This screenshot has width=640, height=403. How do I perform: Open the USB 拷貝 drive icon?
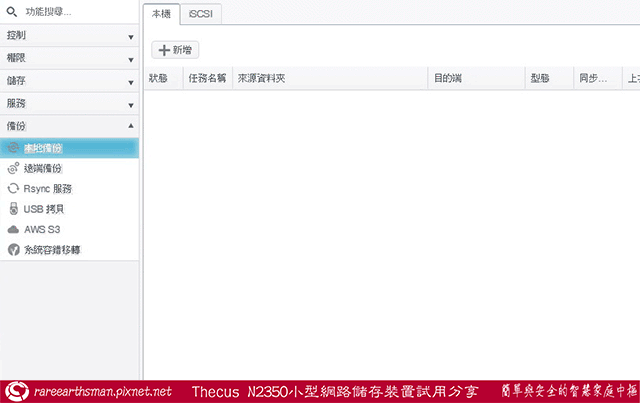(13, 209)
